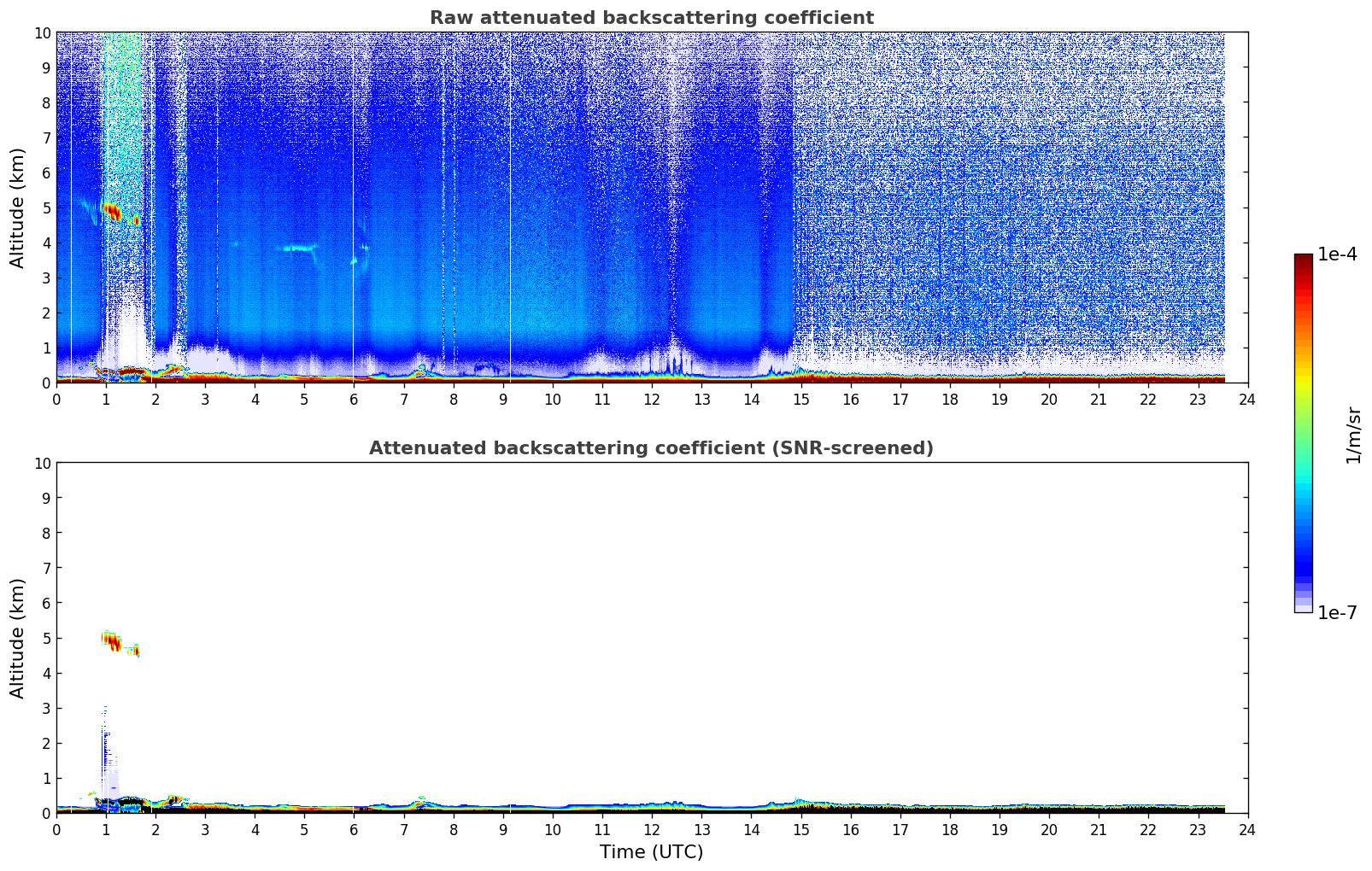
Task: Click hour 12 tick on bottom time axis
Action: (652, 829)
